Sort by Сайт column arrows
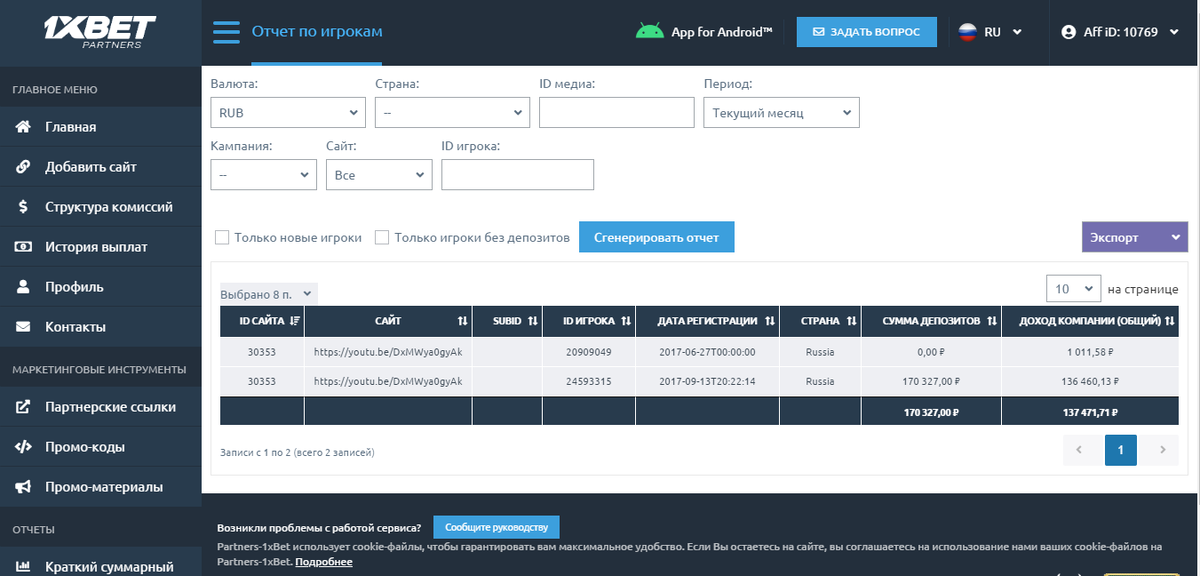 [462, 321]
